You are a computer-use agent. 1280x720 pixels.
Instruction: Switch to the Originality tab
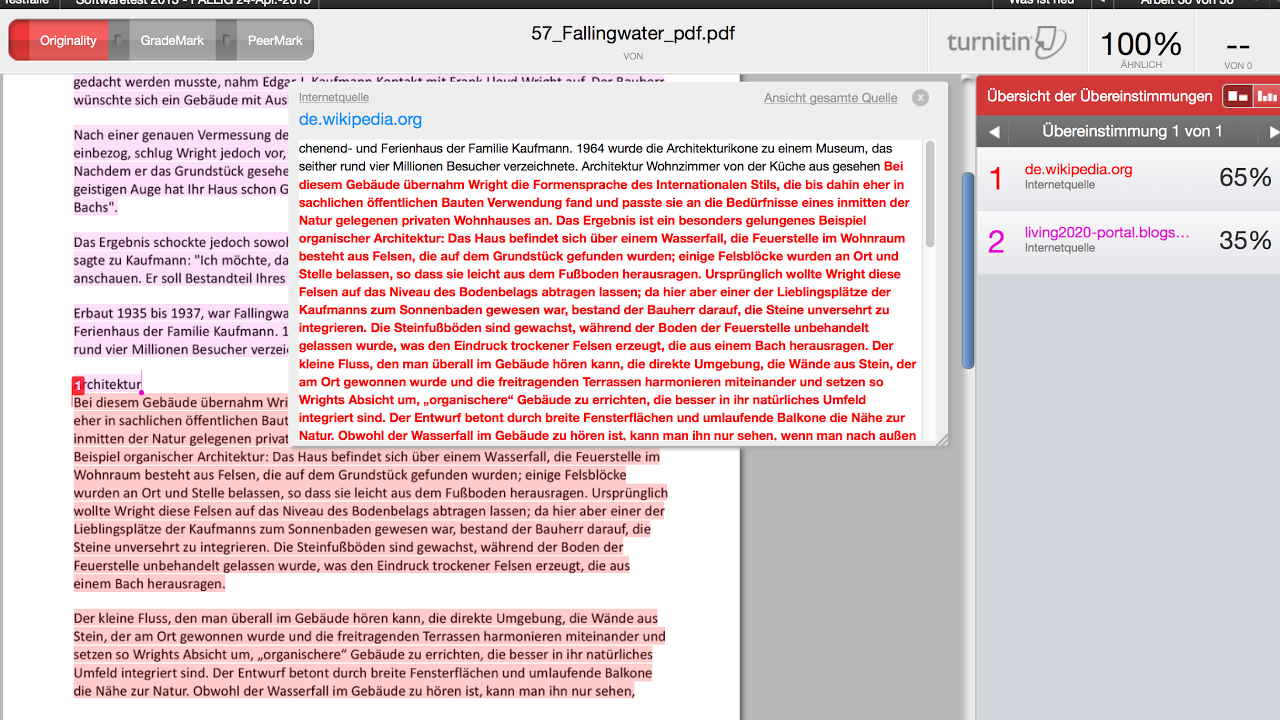point(62,40)
